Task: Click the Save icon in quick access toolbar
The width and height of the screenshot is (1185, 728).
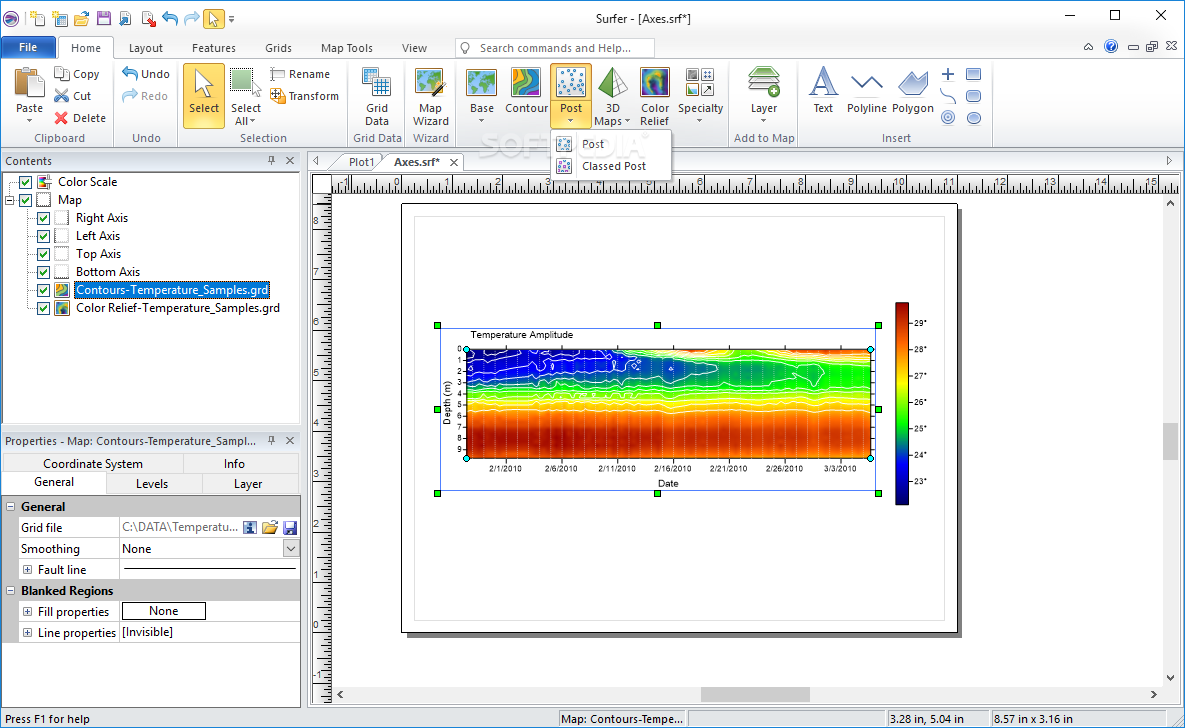Action: [x=104, y=18]
